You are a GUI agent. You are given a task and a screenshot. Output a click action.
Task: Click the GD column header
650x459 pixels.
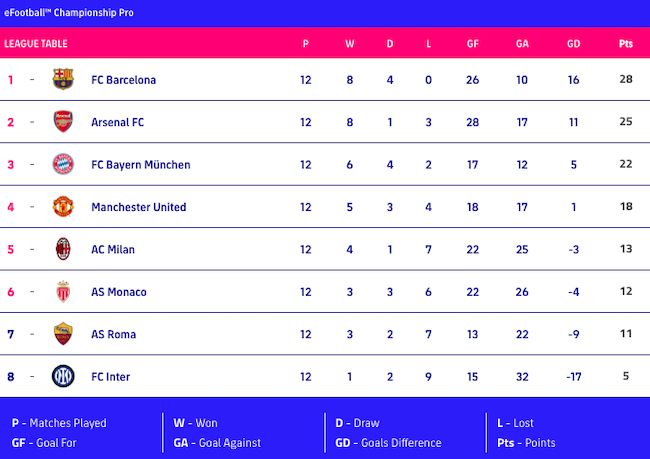point(573,44)
